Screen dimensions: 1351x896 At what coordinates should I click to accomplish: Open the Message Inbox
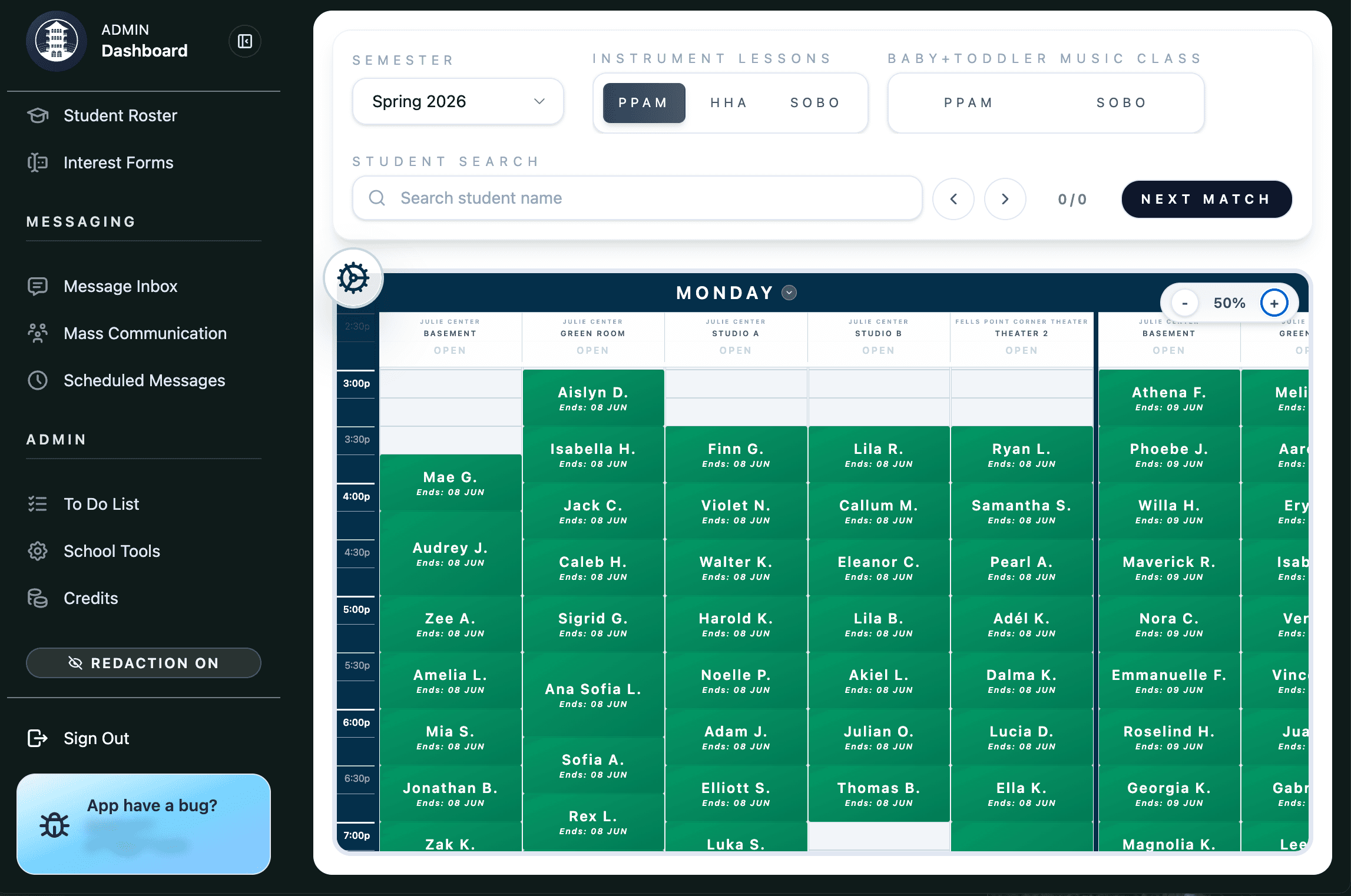(120, 286)
